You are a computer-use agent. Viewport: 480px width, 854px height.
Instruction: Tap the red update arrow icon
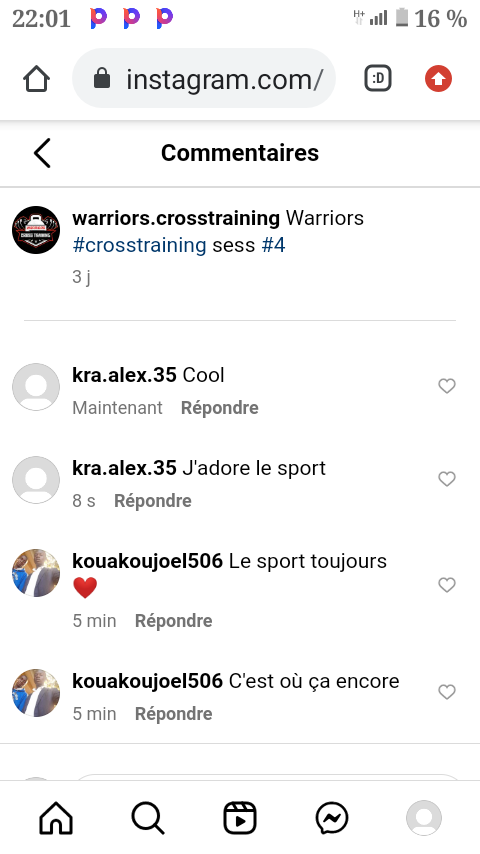click(439, 79)
